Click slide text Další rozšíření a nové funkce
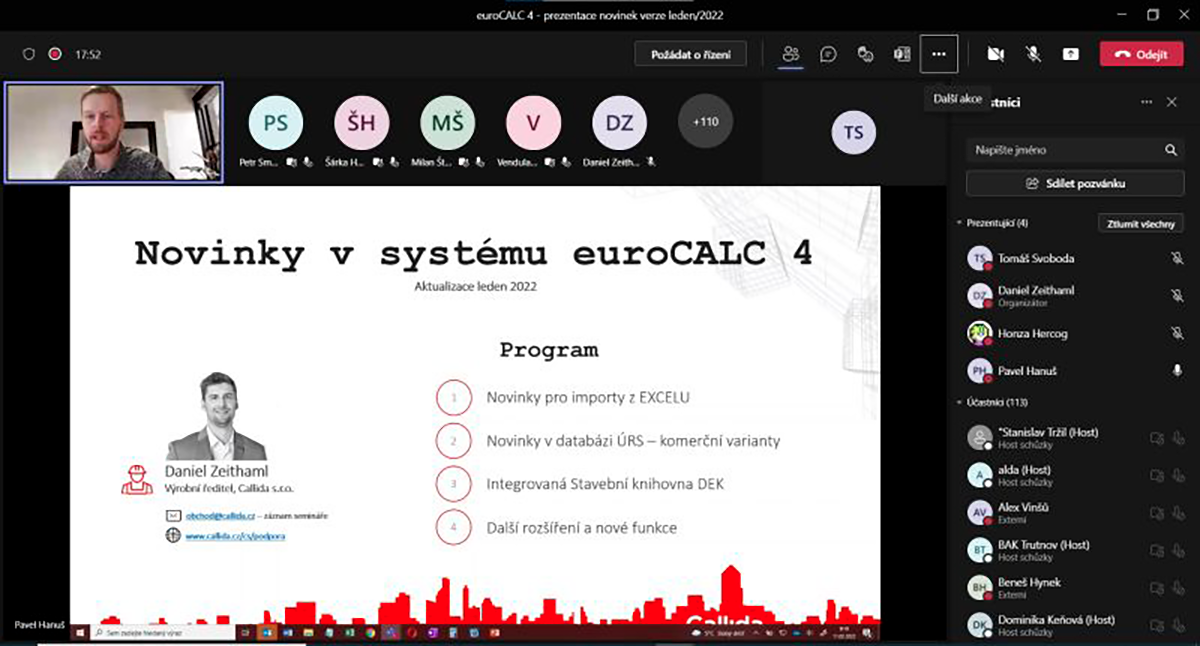Screen dimensions: 1200x646 (581, 527)
